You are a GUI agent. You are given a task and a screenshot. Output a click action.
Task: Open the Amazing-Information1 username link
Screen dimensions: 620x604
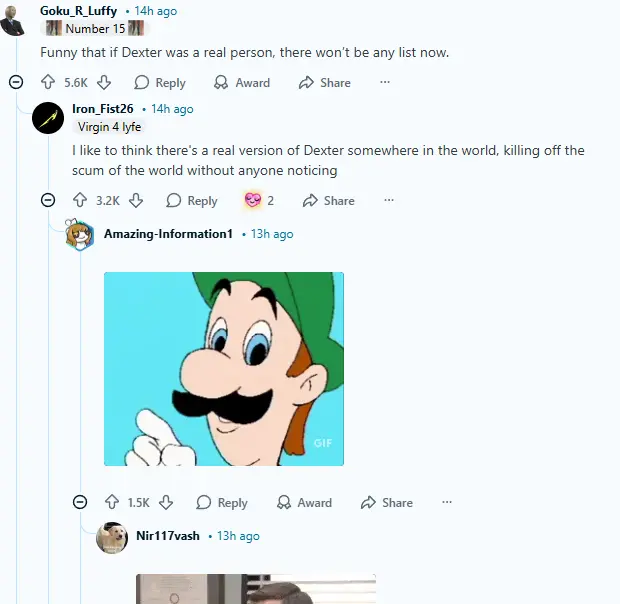(x=168, y=234)
